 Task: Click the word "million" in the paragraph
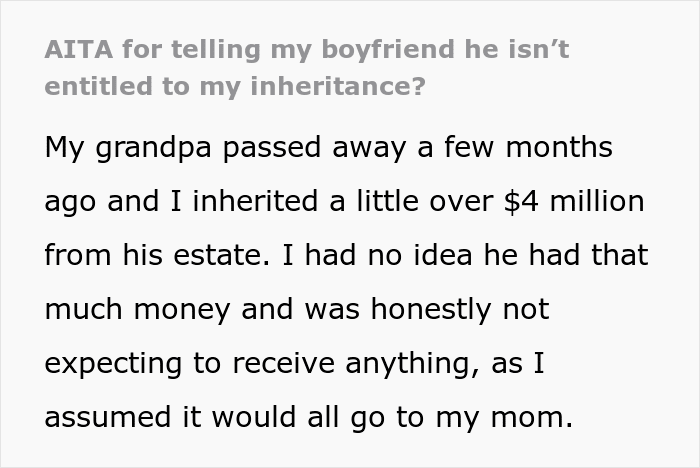click(x=597, y=201)
